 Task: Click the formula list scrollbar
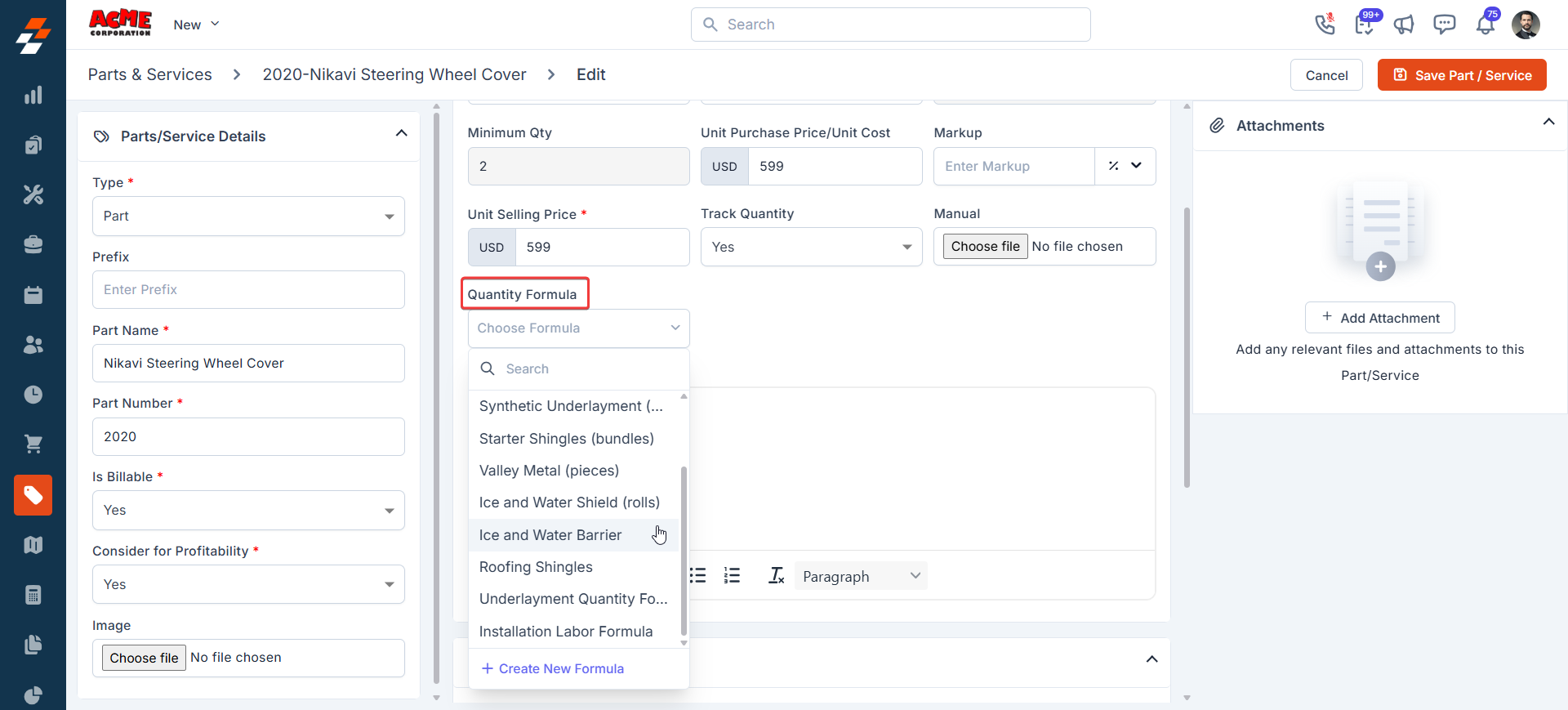[x=684, y=551]
